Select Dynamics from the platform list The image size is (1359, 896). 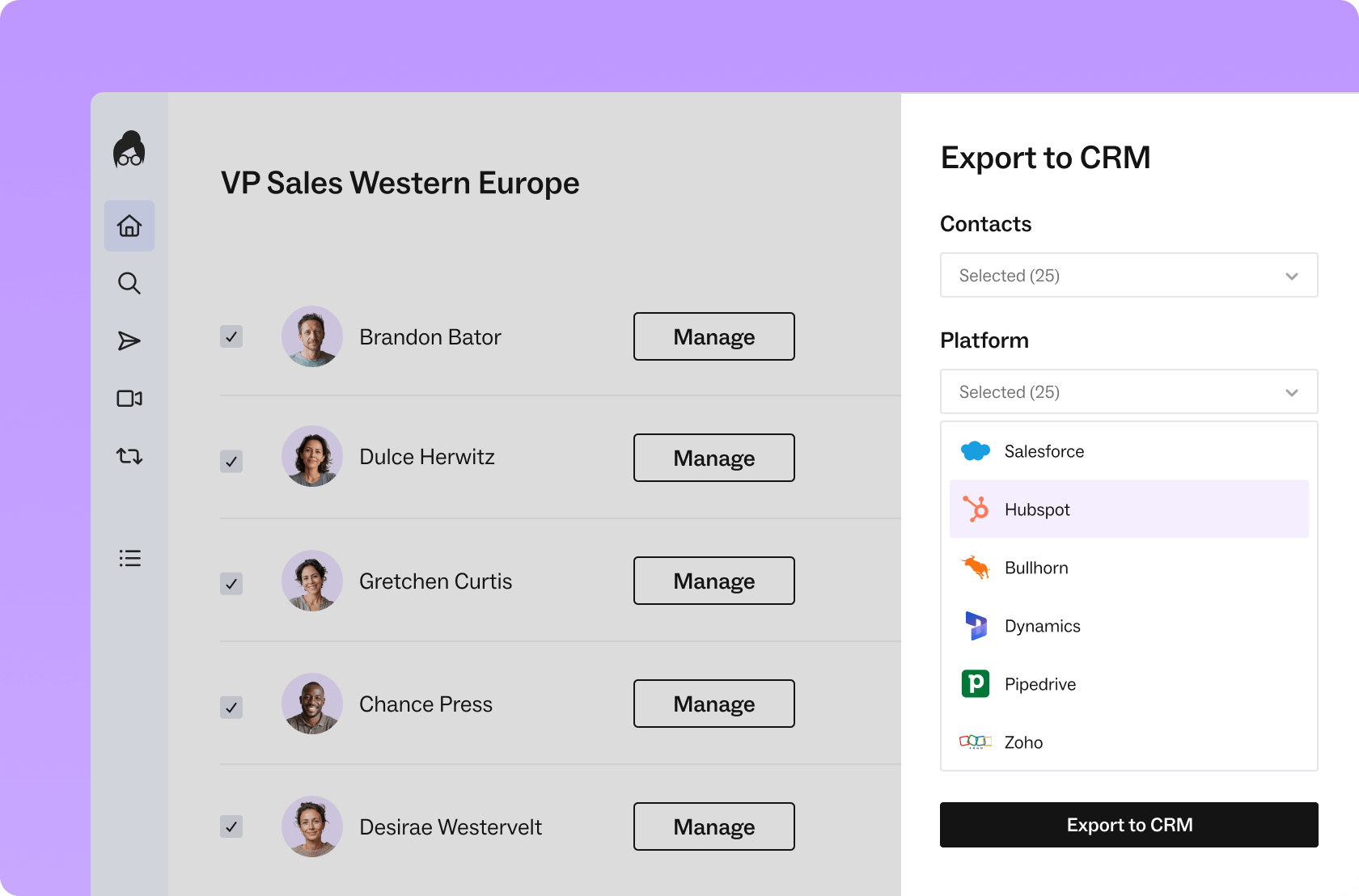tap(1042, 626)
